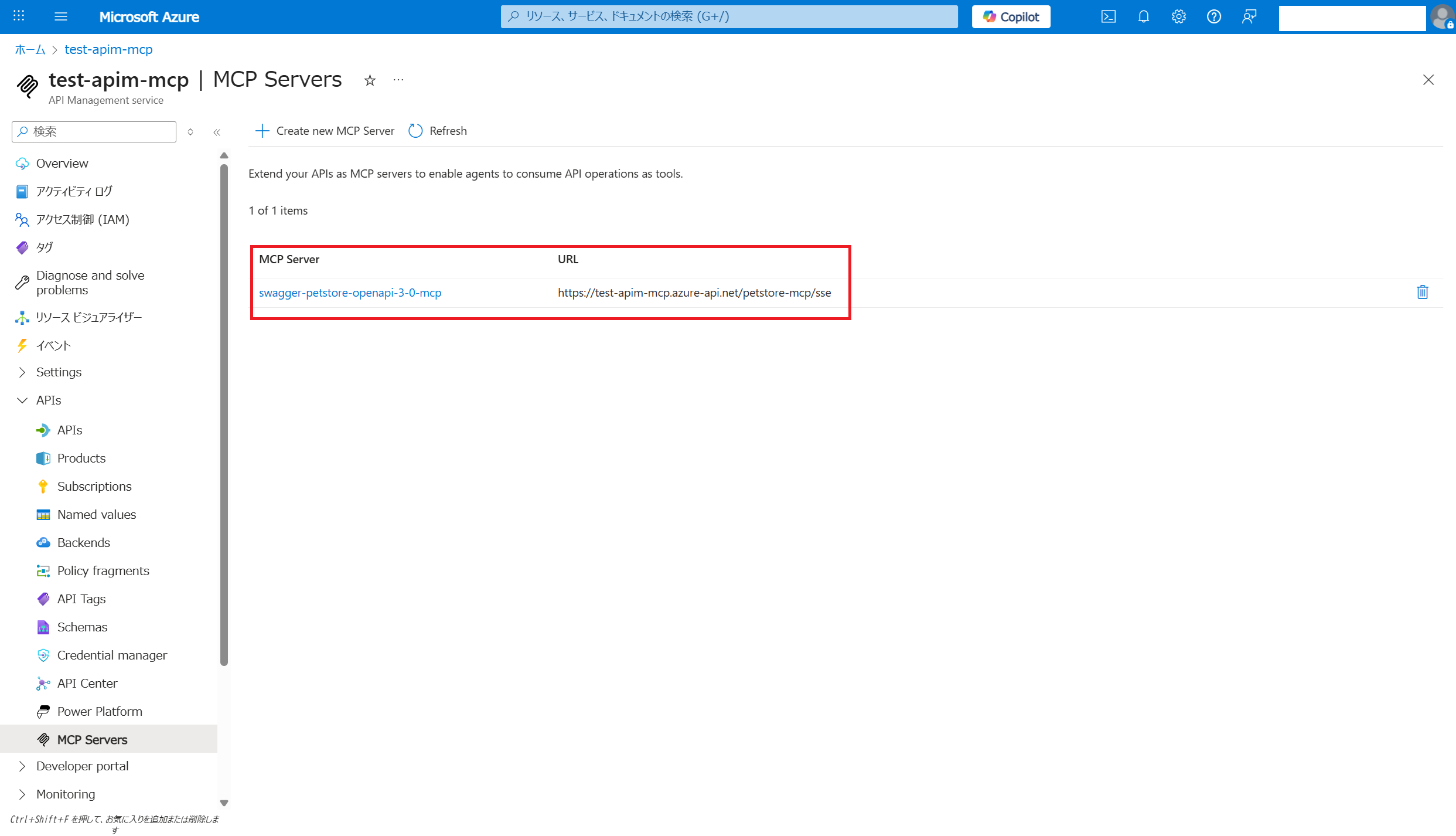The height and width of the screenshot is (836, 1456).
Task: Click the MCP Server column header
Action: pyautogui.click(x=289, y=259)
